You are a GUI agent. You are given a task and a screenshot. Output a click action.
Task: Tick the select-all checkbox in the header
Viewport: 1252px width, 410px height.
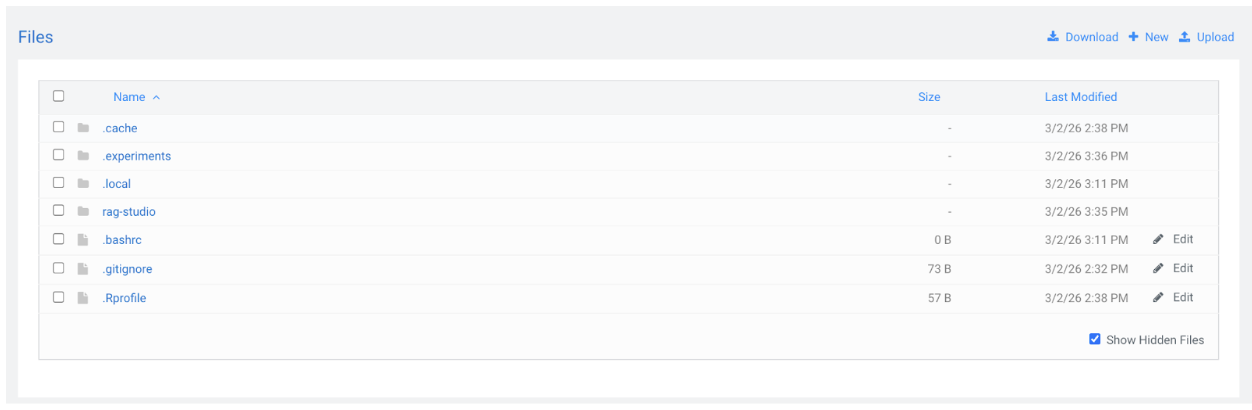59,96
